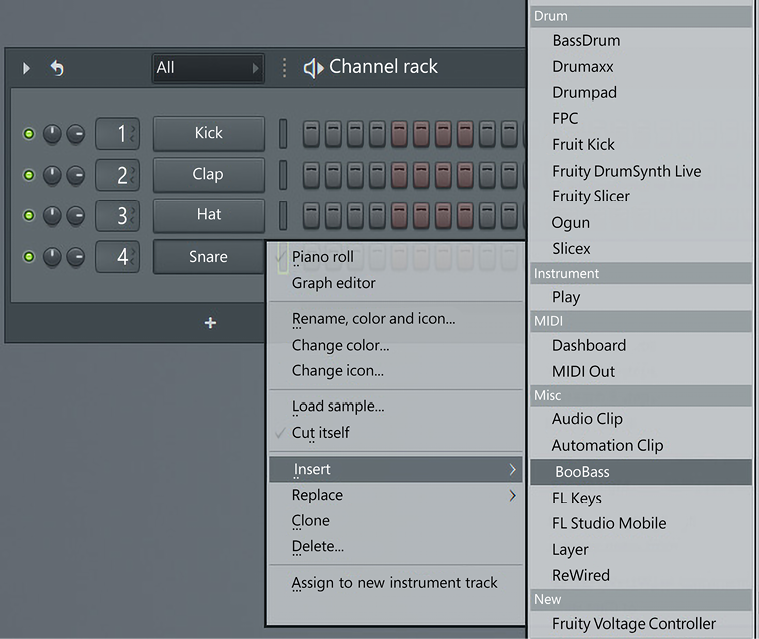The height and width of the screenshot is (639, 759).
Task: Mute the Kick channel green LED
Action: 29,134
